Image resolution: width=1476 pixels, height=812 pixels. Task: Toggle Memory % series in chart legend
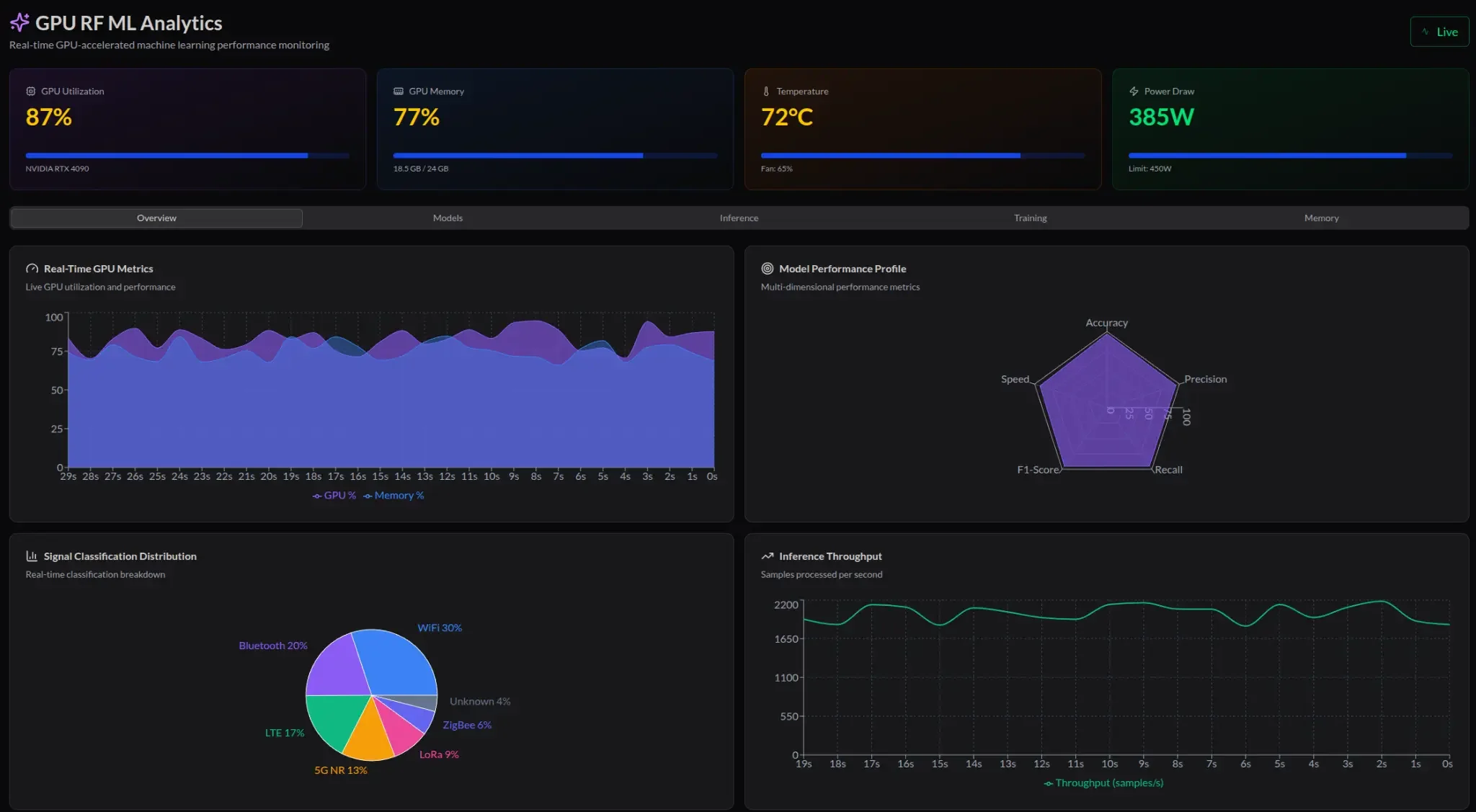tap(394, 496)
